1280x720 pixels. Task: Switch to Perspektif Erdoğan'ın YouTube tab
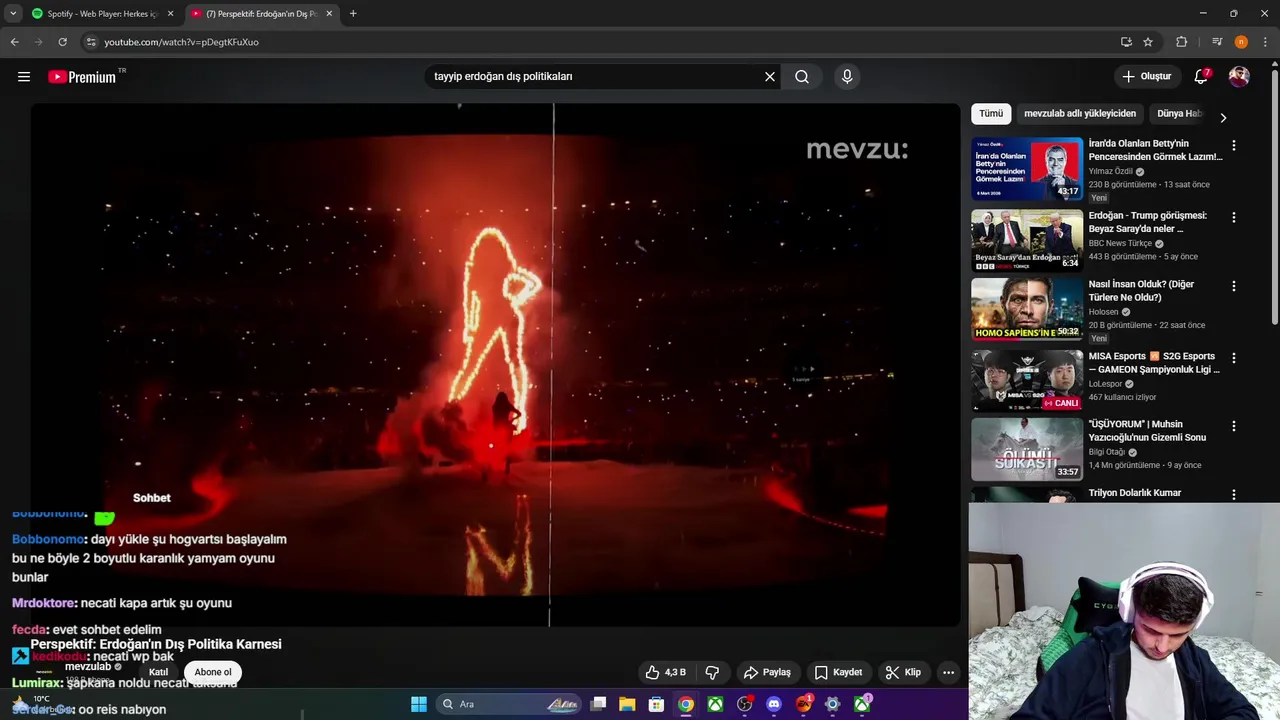(260, 14)
